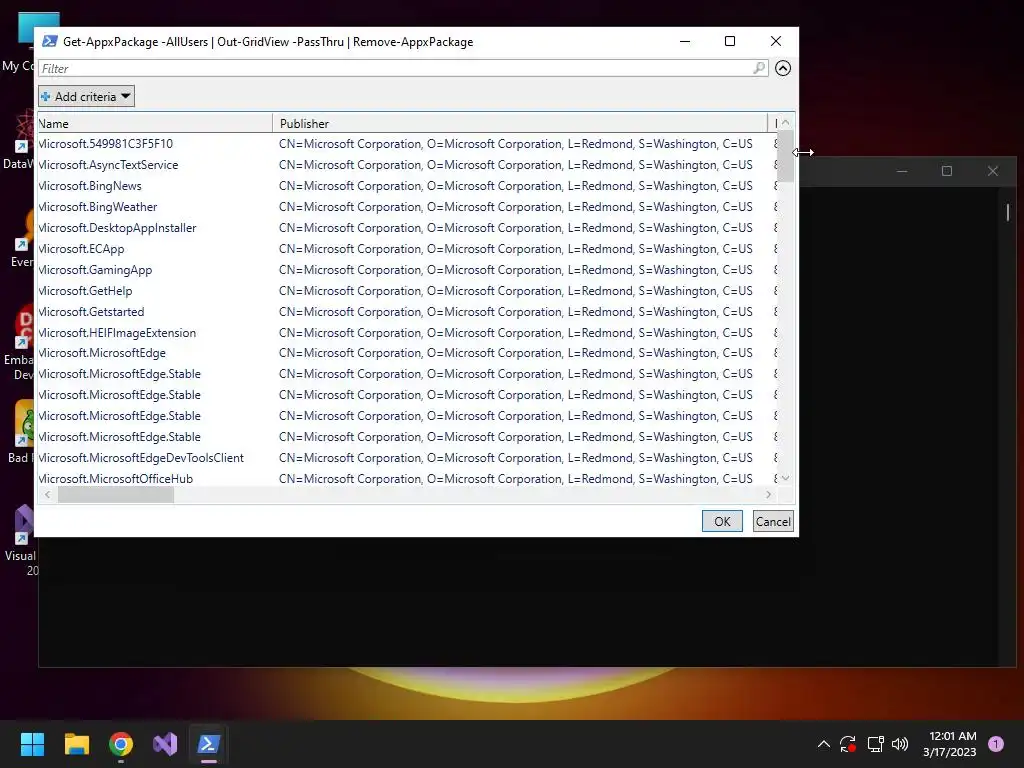Image resolution: width=1024 pixels, height=768 pixels.
Task: Open the clock and date 12:01 AM
Action: pyautogui.click(x=950, y=744)
